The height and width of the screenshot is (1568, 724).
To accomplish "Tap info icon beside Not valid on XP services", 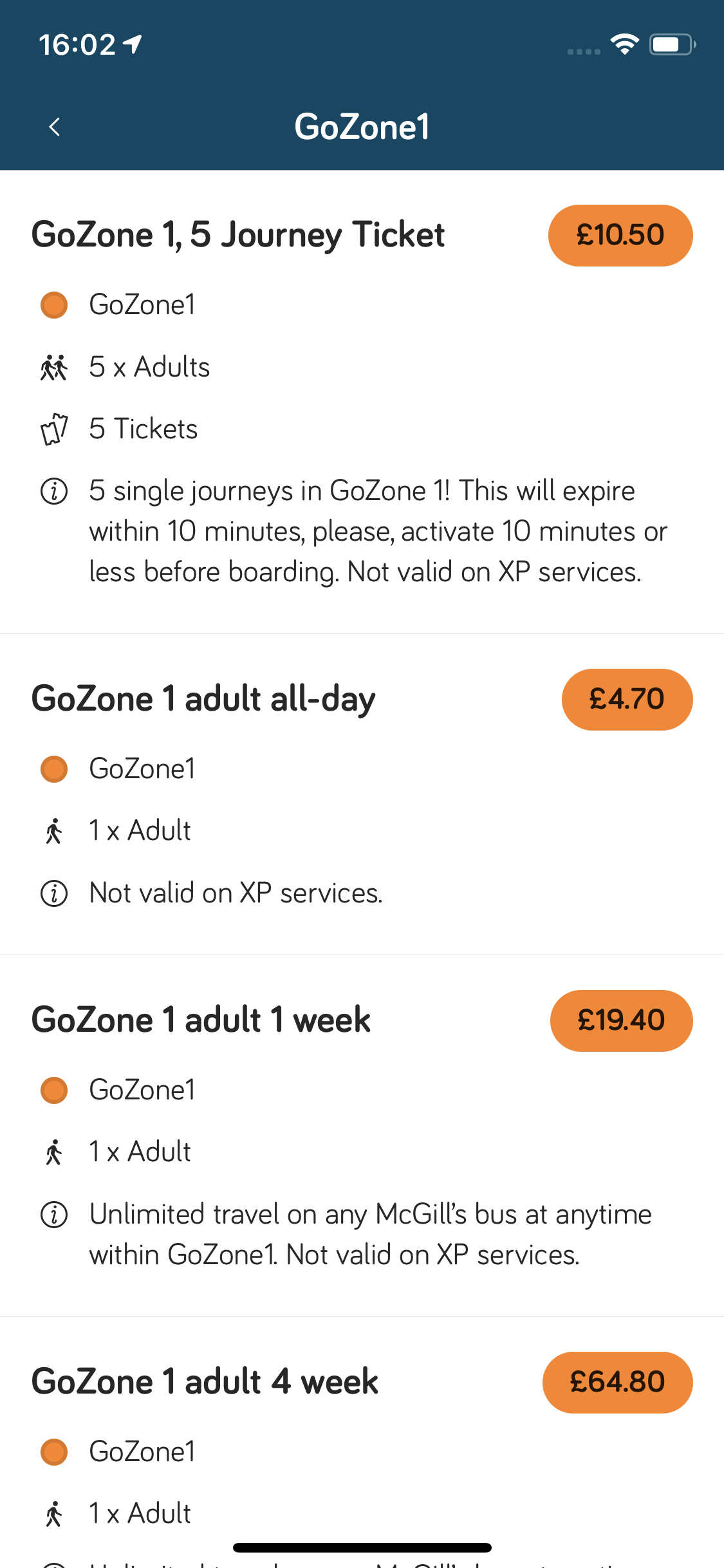I will 54,893.
